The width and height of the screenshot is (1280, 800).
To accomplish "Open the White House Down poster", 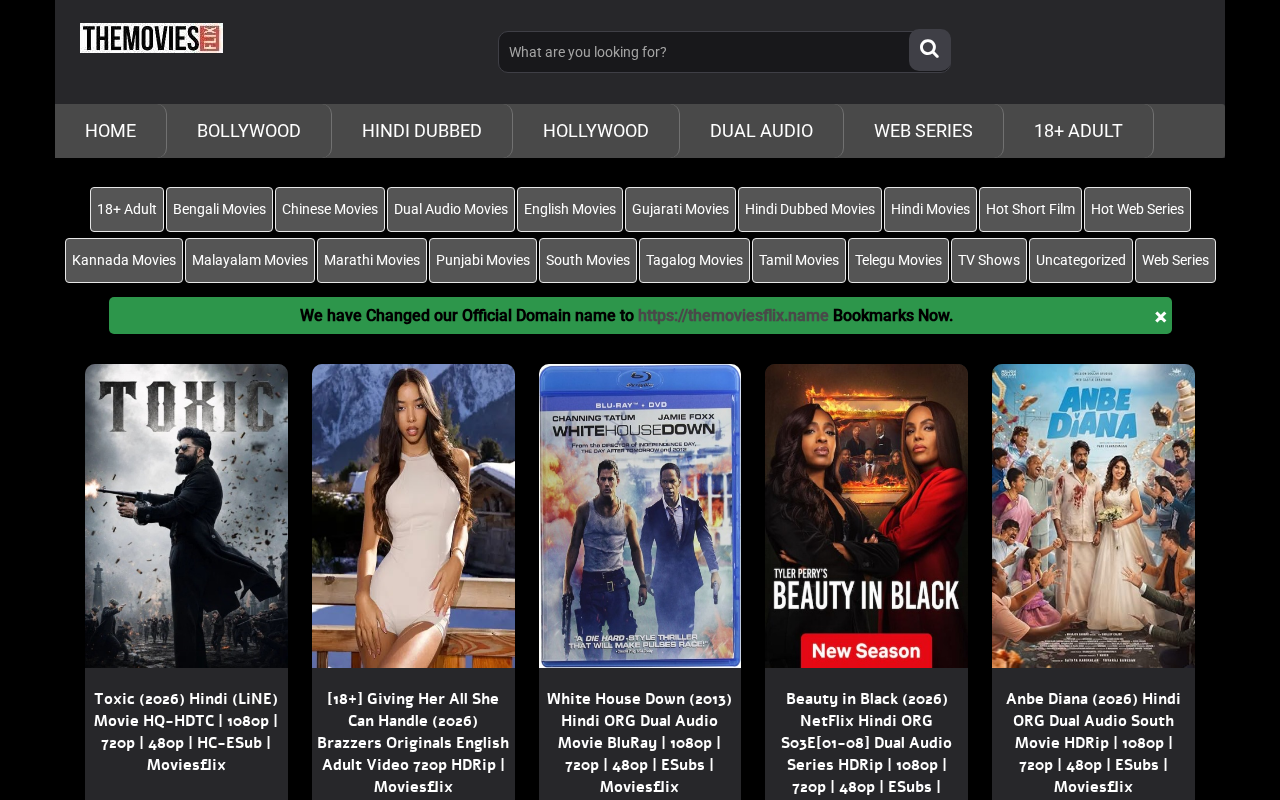I will pyautogui.click(x=640, y=516).
